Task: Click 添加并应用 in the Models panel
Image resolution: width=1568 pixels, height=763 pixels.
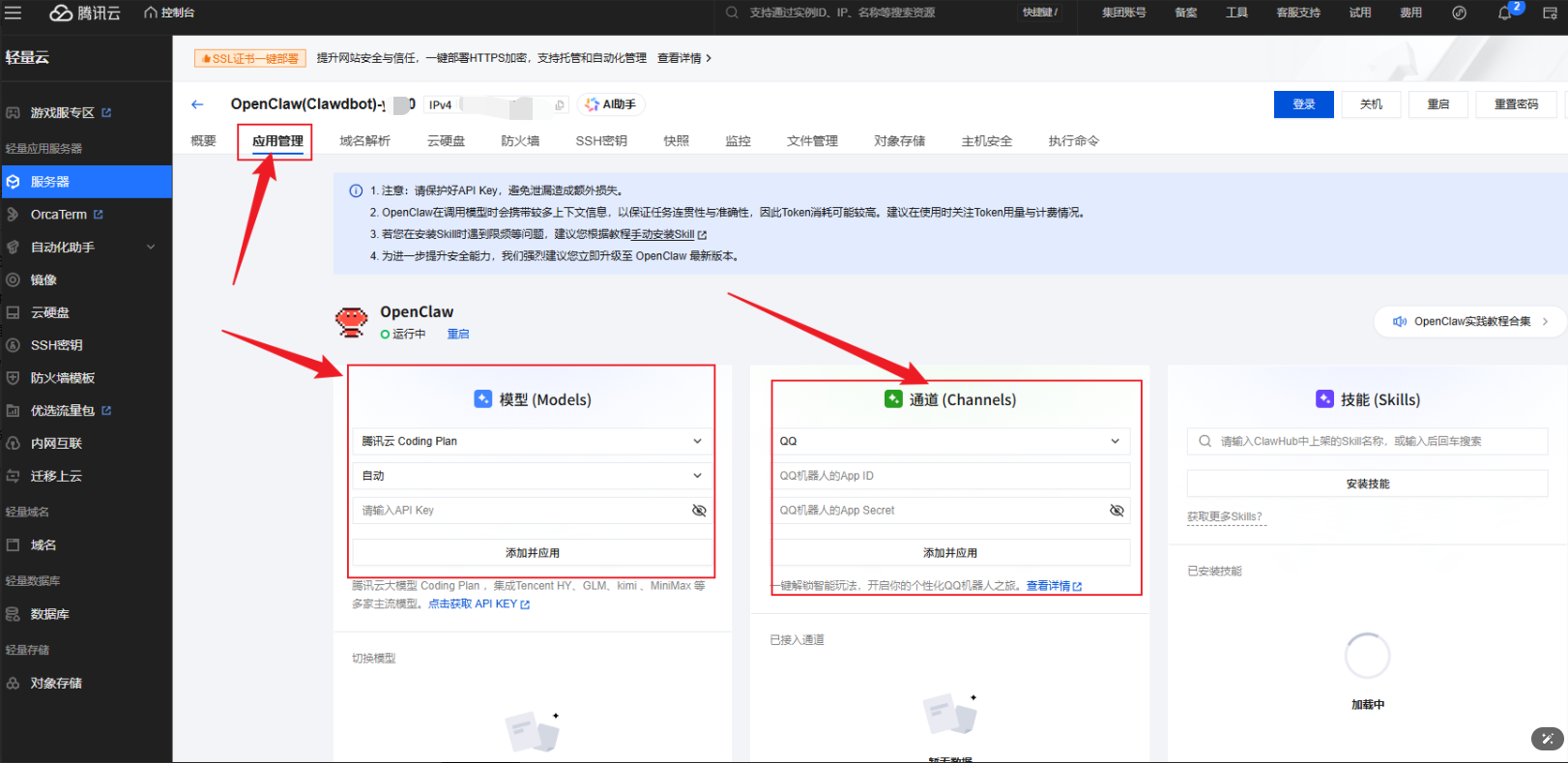Action: pyautogui.click(x=533, y=553)
